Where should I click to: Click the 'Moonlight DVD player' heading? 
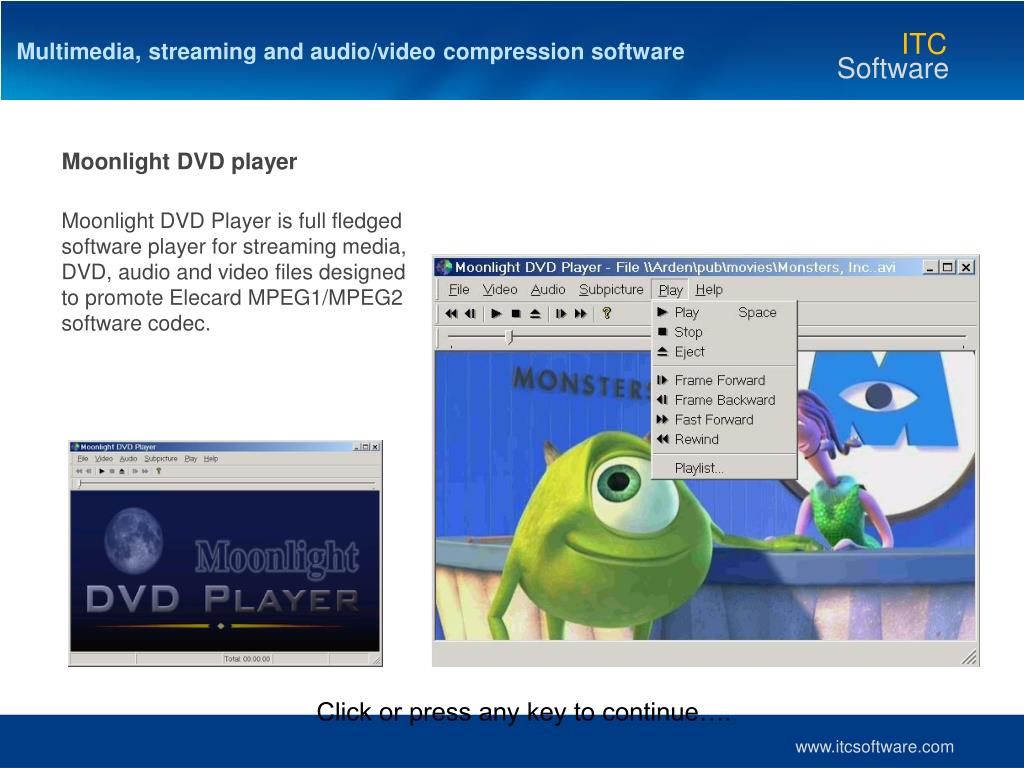(x=180, y=161)
